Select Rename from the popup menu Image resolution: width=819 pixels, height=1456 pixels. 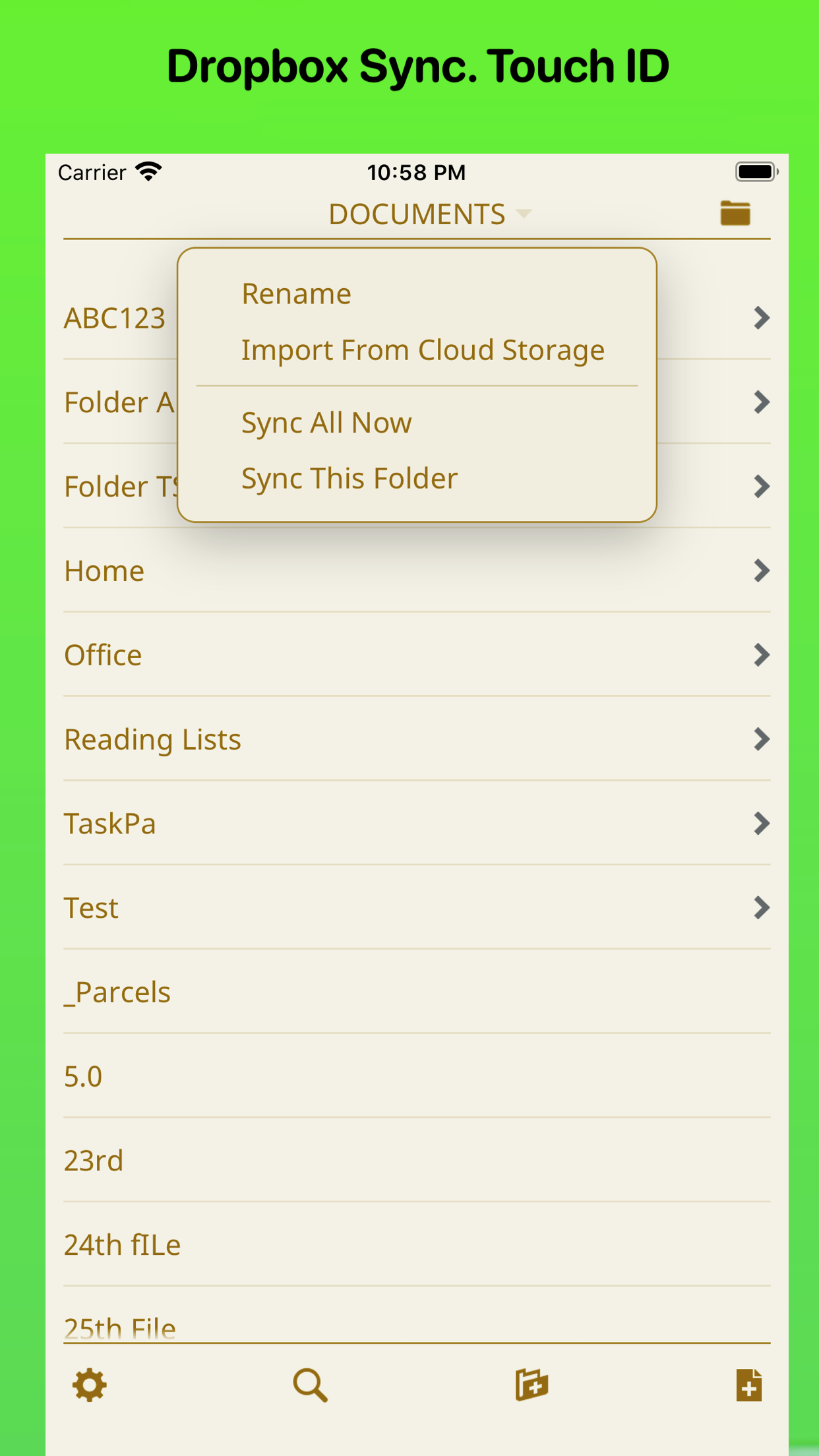coord(297,294)
